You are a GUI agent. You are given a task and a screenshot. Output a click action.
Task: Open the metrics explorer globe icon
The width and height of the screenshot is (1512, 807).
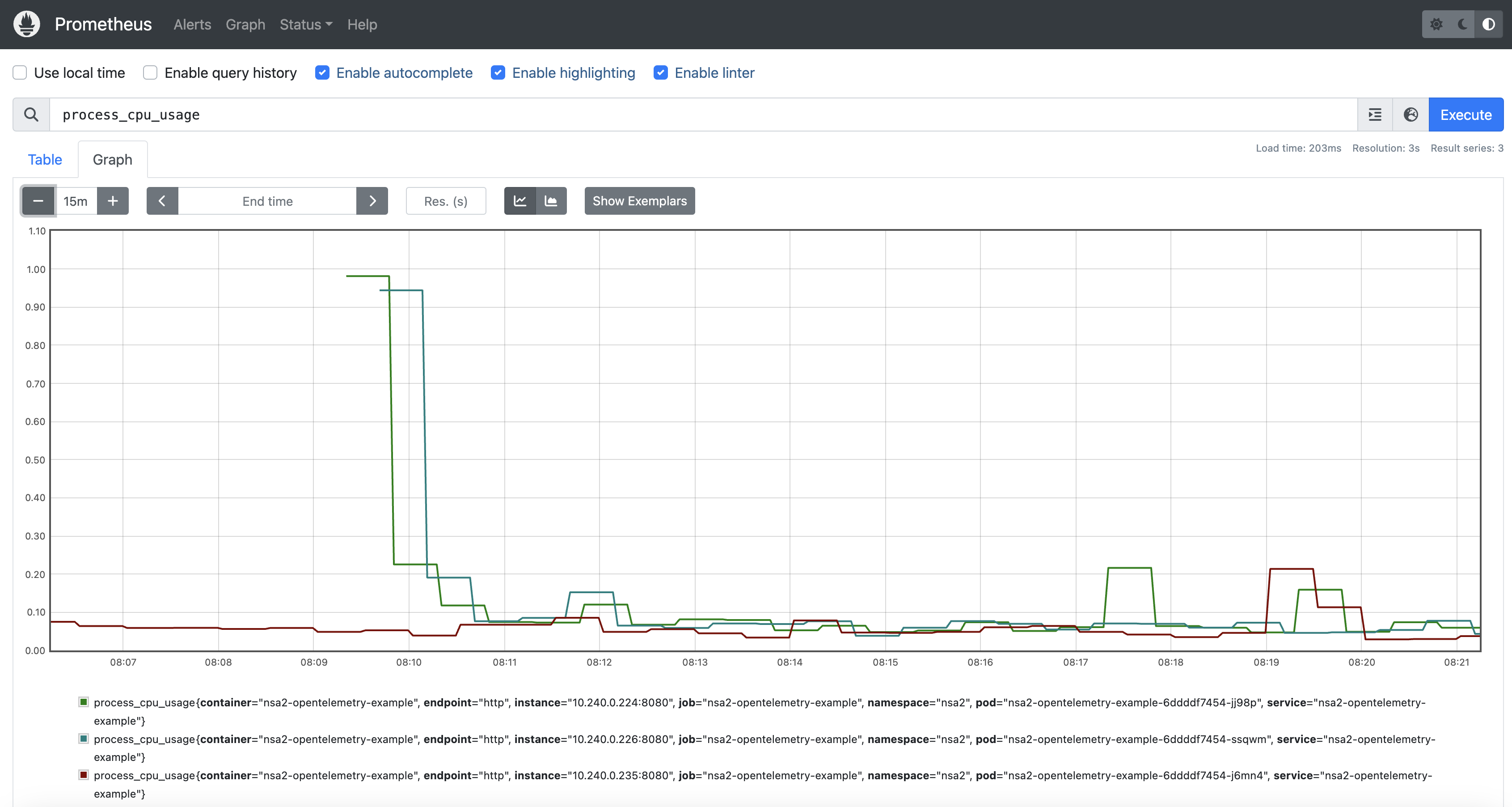1411,115
